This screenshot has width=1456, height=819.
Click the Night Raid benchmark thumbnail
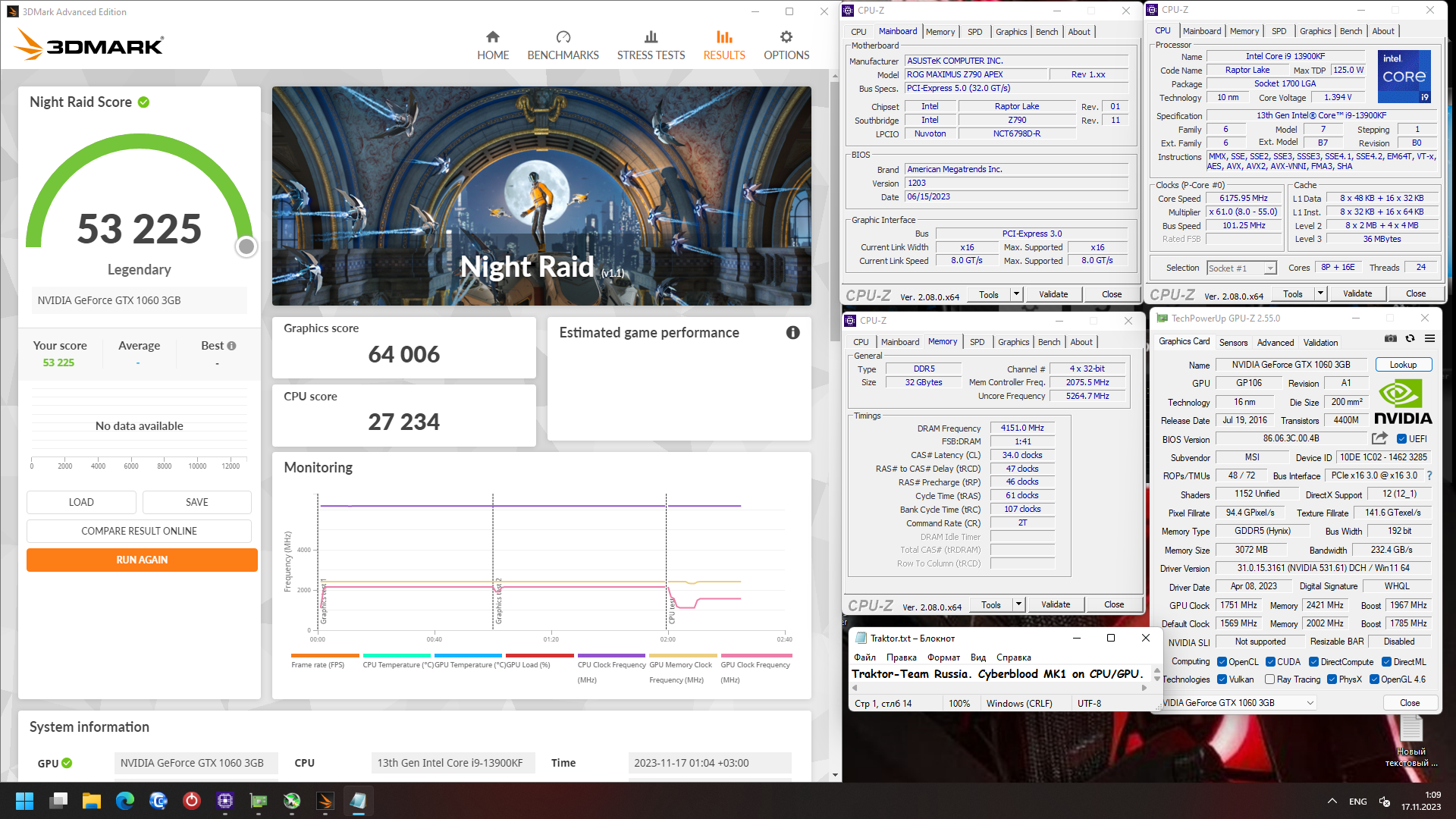541,196
